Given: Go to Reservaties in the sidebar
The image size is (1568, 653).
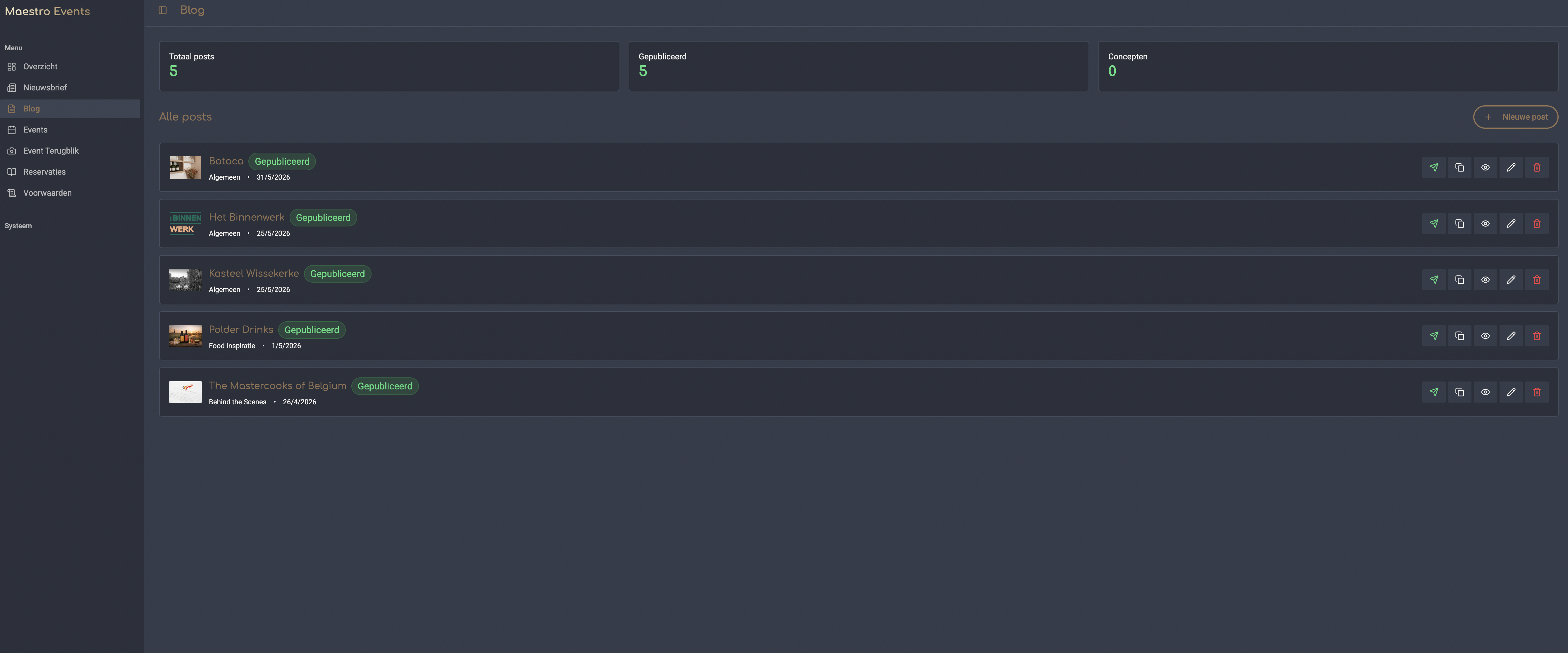Looking at the screenshot, I should click(70, 172).
